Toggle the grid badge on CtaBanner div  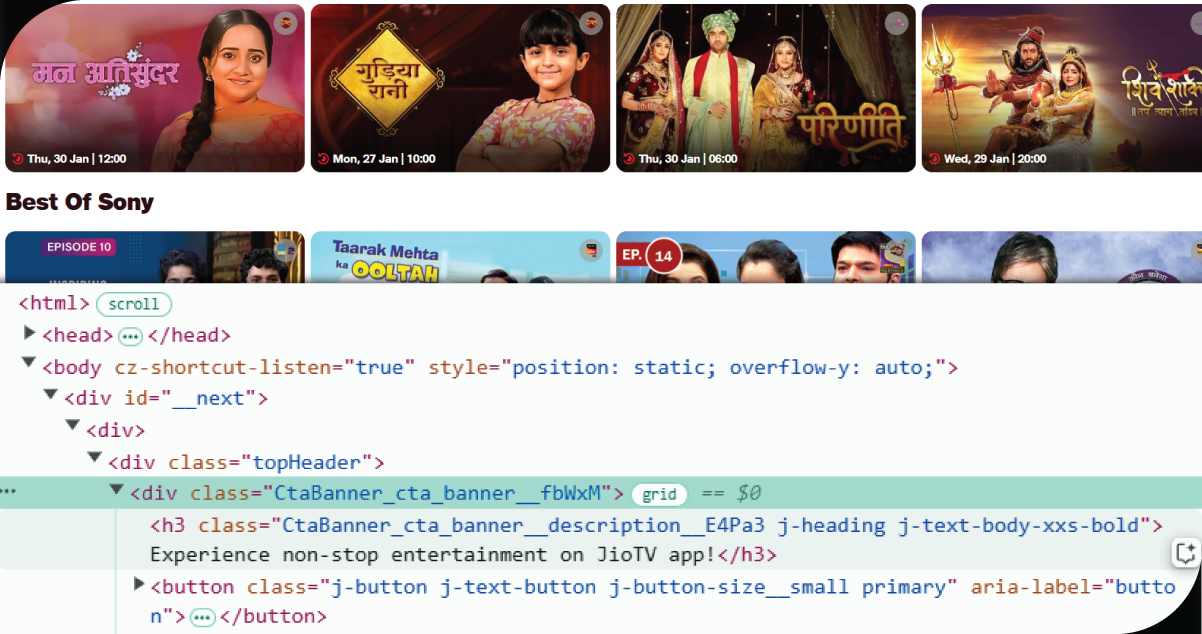(x=659, y=494)
